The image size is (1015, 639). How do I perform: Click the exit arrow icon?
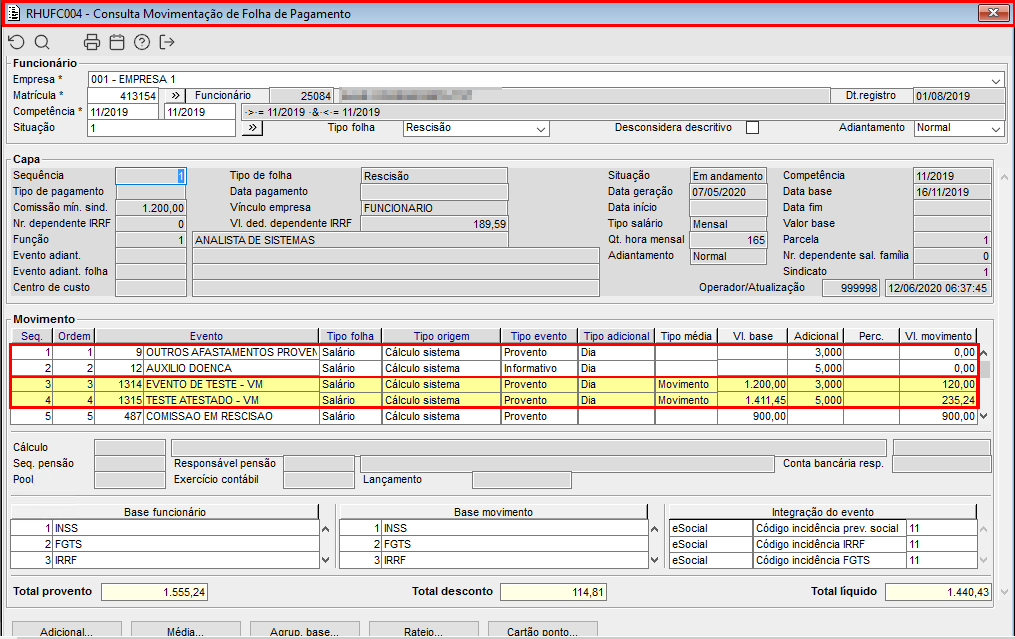click(167, 42)
